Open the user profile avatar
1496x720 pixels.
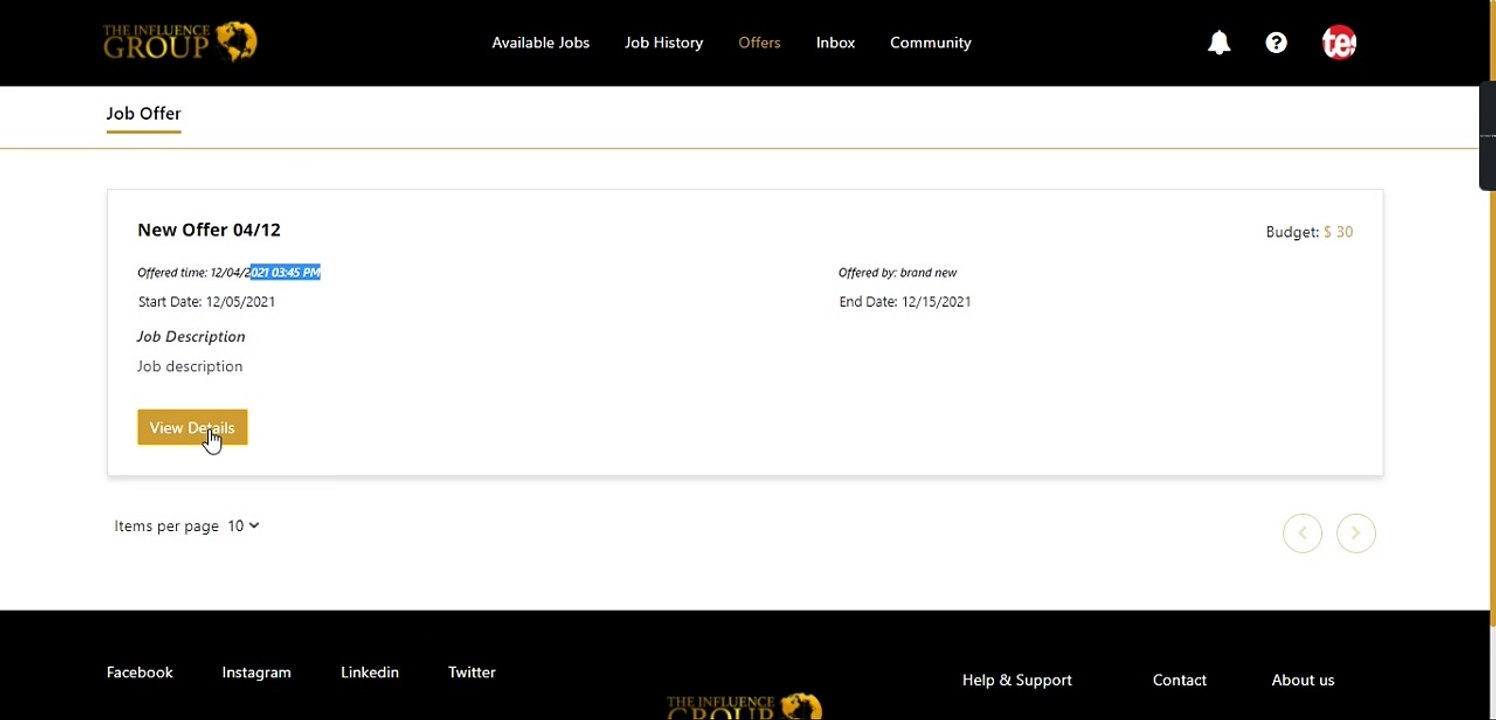(1339, 42)
